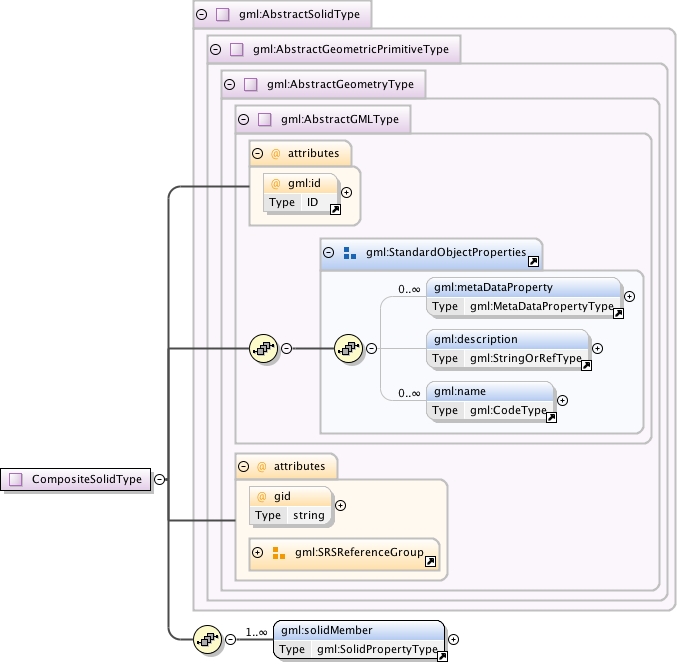Screen dimensions: 677x664
Task: Click the gml:CodeType type value
Action: (x=508, y=410)
